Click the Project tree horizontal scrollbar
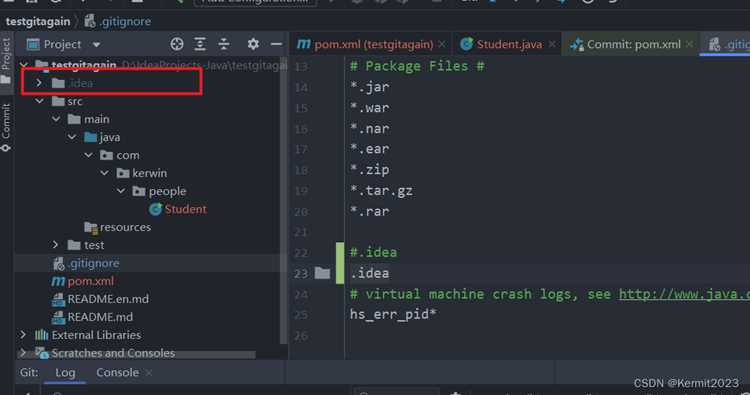Screen dimensions: 750x395 pyautogui.click(x=136, y=355)
